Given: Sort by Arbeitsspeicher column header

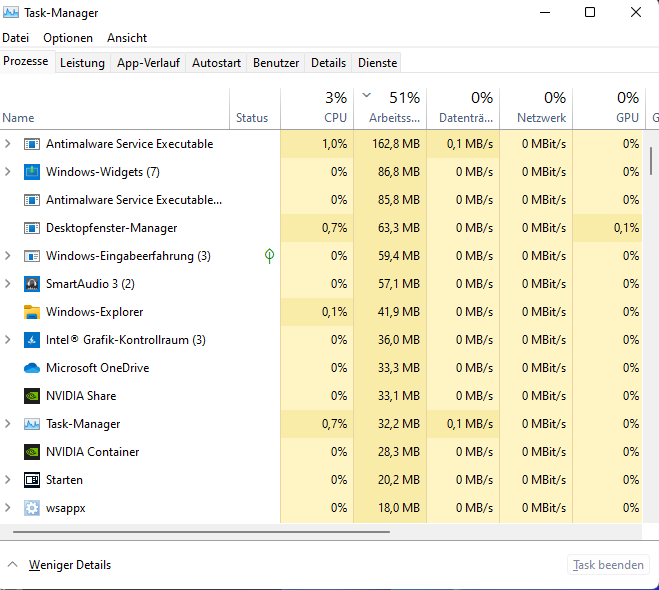Looking at the screenshot, I should [x=390, y=108].
